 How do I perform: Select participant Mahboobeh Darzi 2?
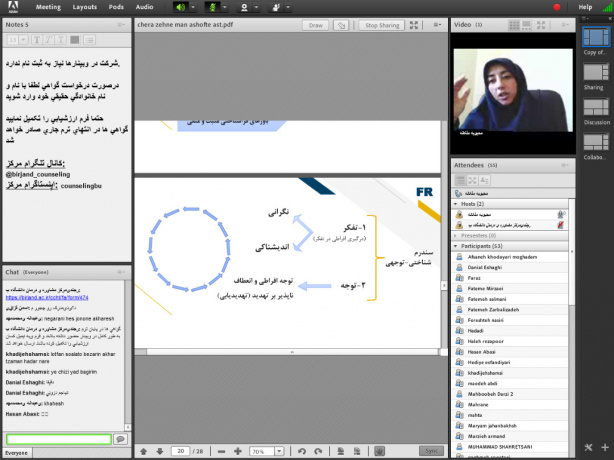[x=510, y=394]
